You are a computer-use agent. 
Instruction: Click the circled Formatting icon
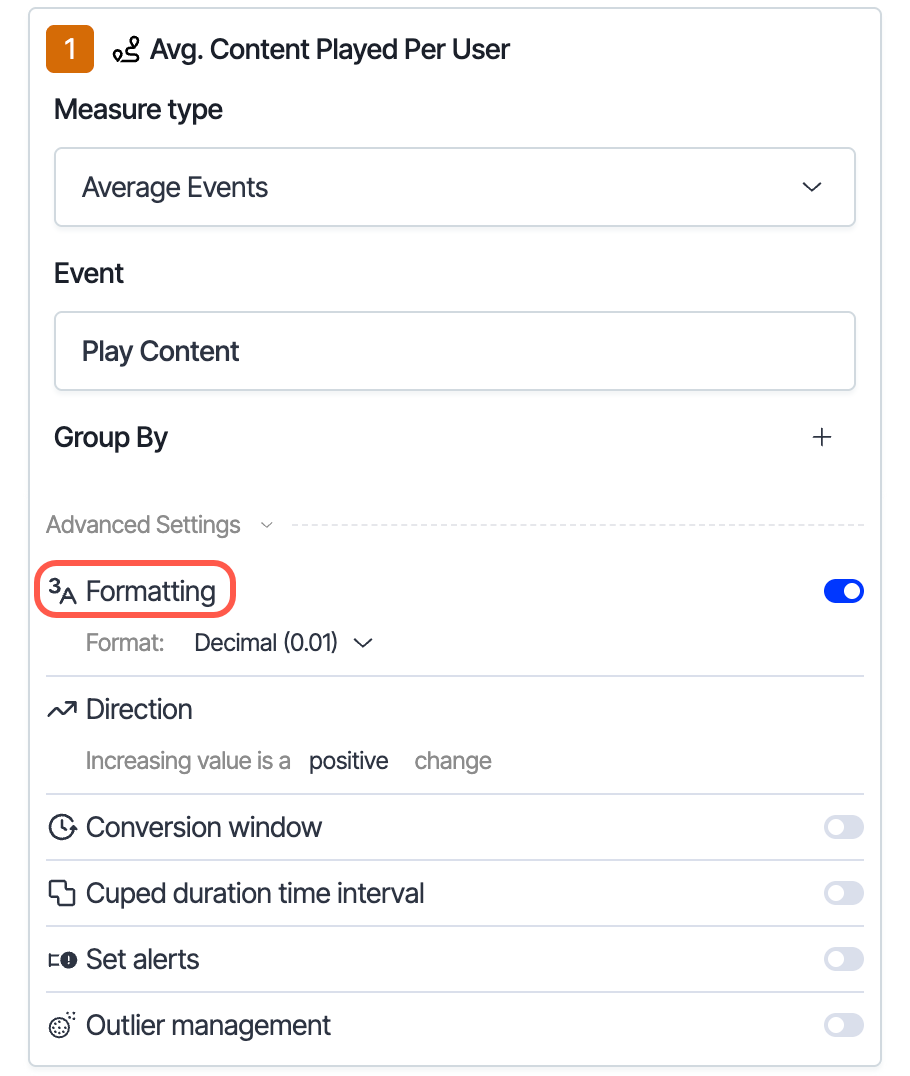point(62,590)
